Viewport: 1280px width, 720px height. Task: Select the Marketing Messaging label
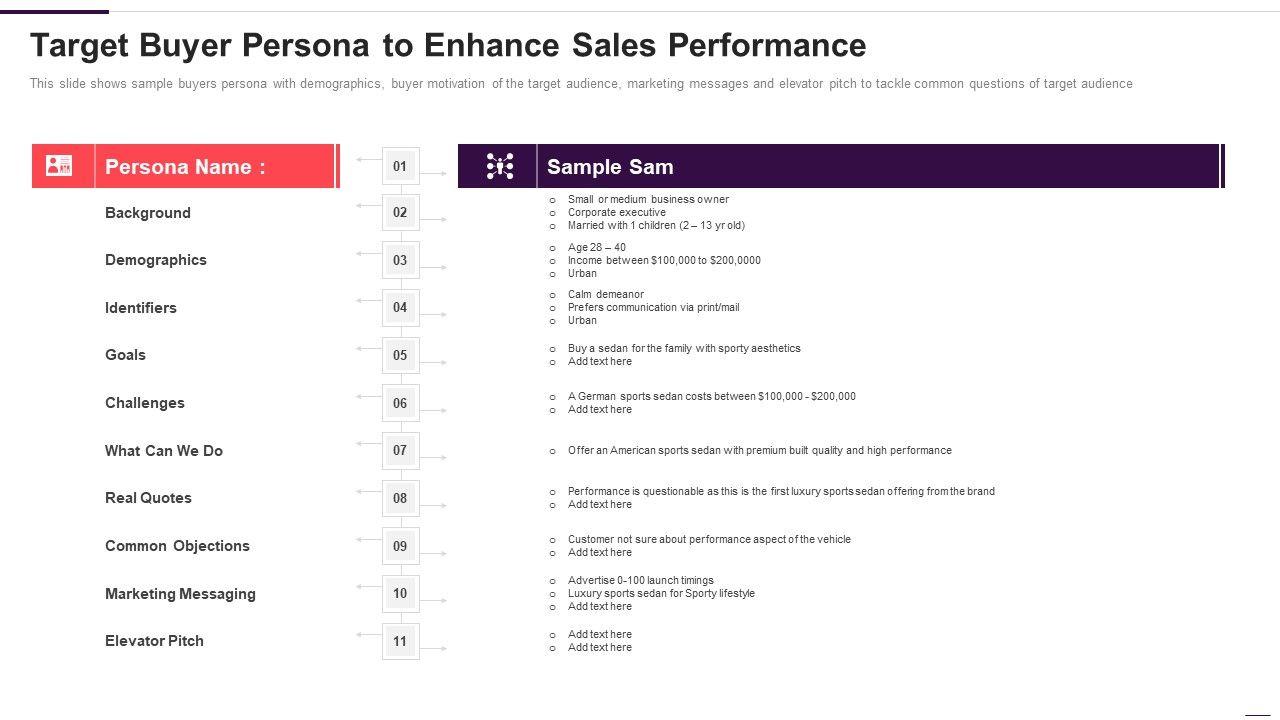tap(180, 594)
